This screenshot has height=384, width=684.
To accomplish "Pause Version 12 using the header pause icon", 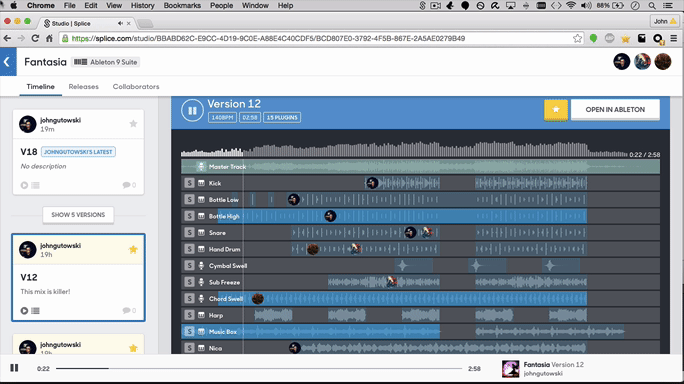I will point(192,110).
